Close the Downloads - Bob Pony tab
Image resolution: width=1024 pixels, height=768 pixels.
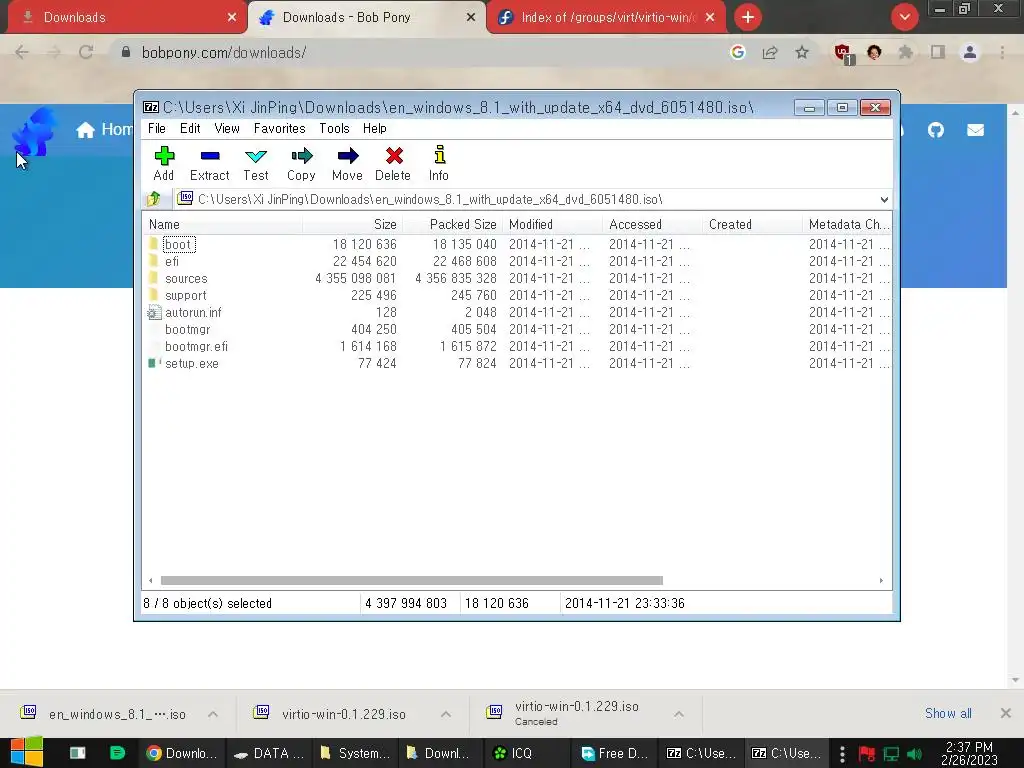click(x=471, y=18)
